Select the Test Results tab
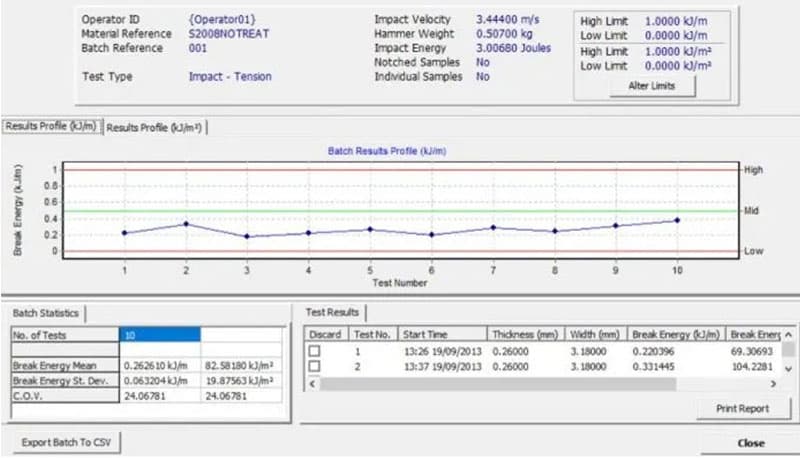Image resolution: width=800 pixels, height=458 pixels. point(332,312)
